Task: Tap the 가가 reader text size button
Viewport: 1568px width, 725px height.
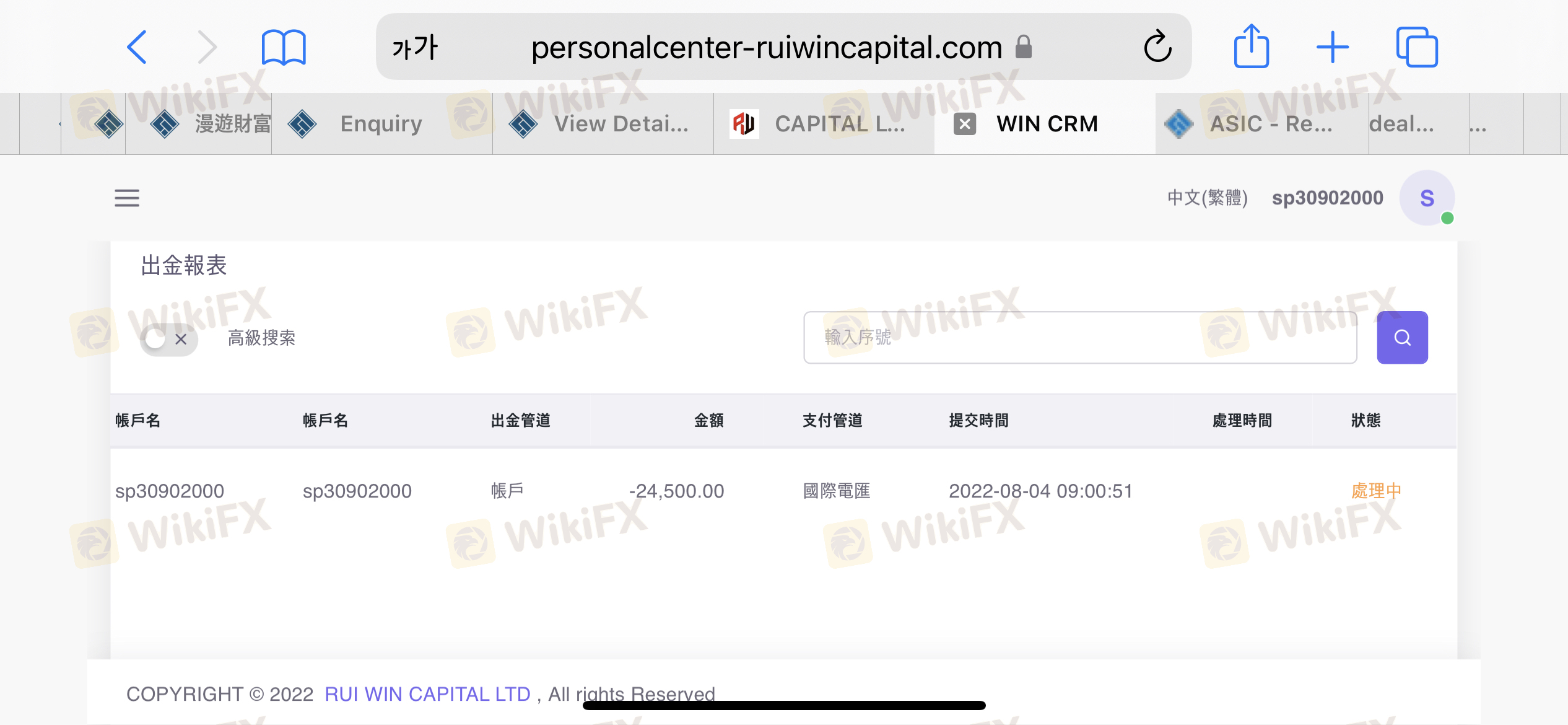Action: click(414, 47)
